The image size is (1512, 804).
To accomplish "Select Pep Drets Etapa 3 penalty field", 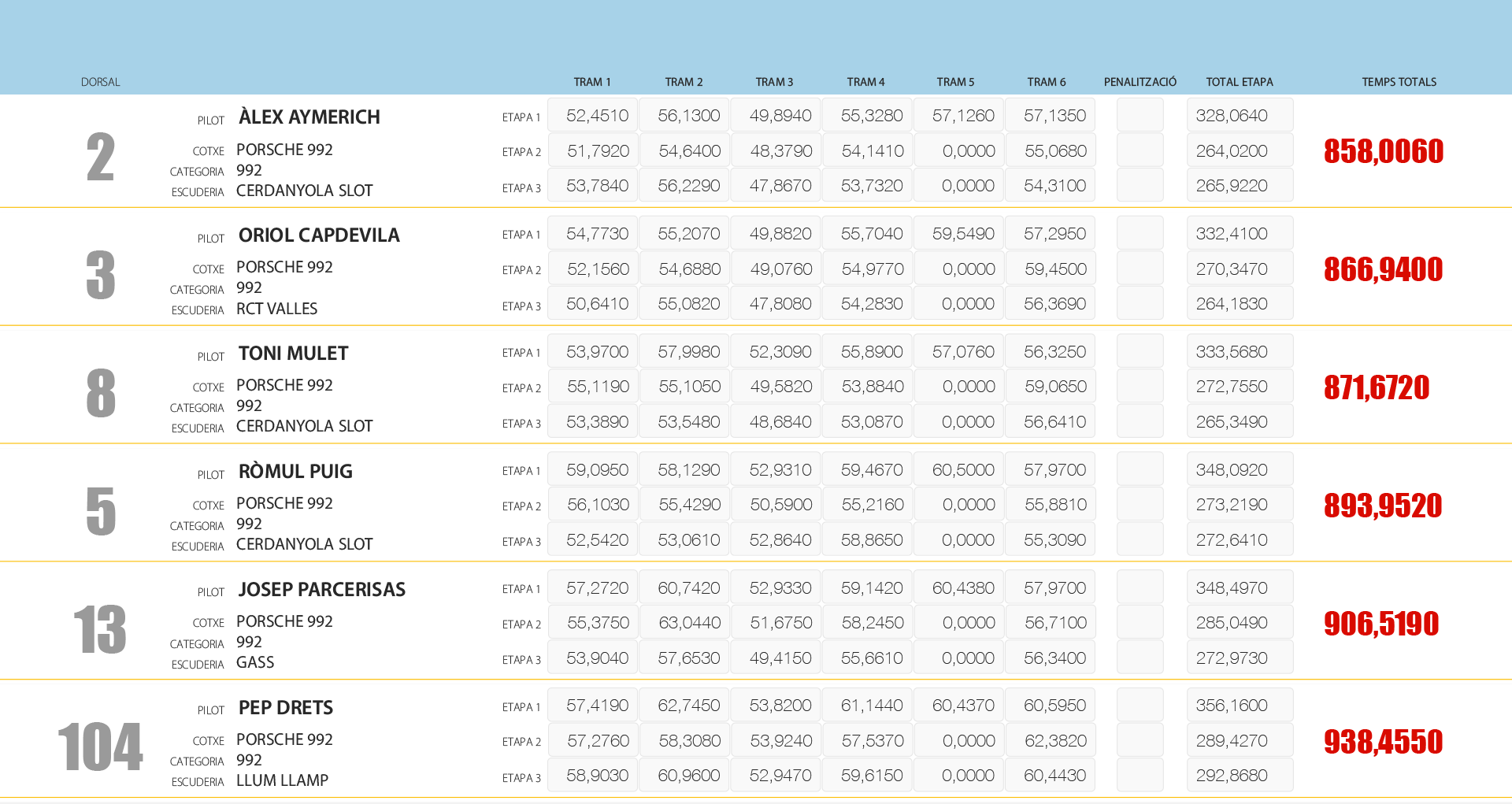I will pyautogui.click(x=1140, y=776).
